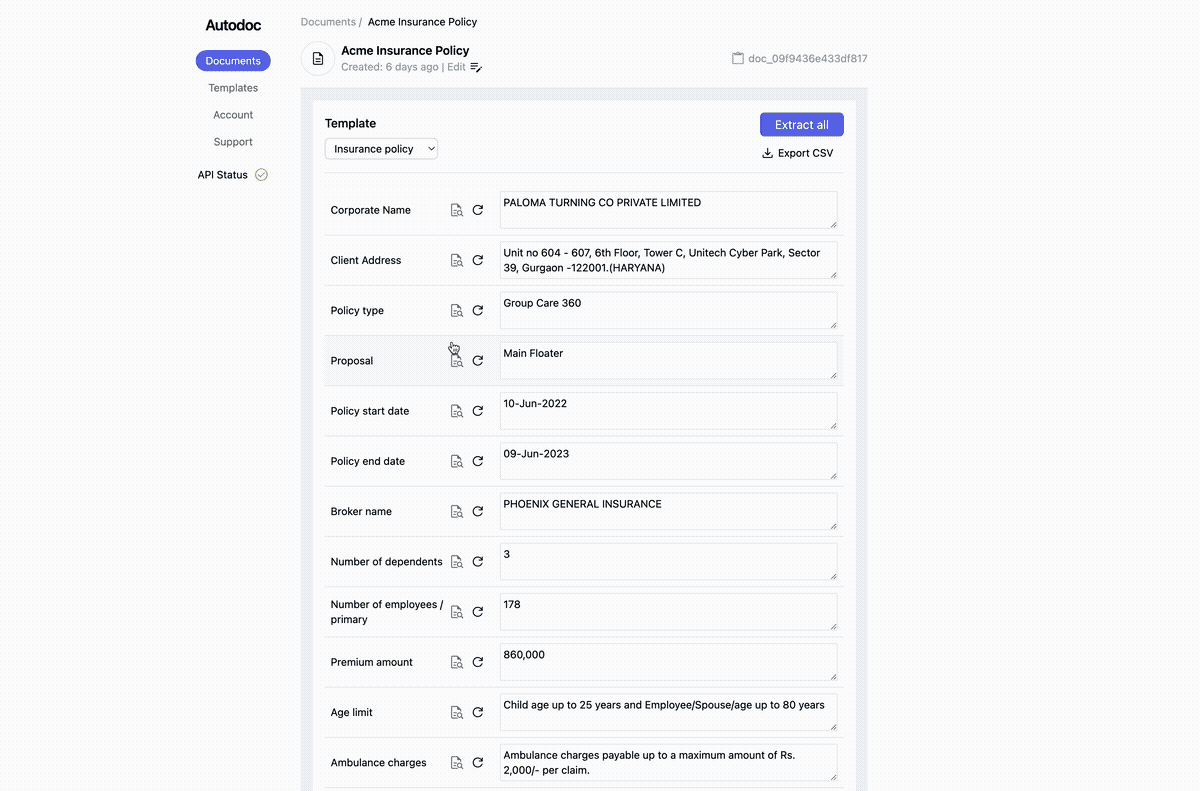Click into the Premium amount field
1200x791 pixels.
click(668, 662)
